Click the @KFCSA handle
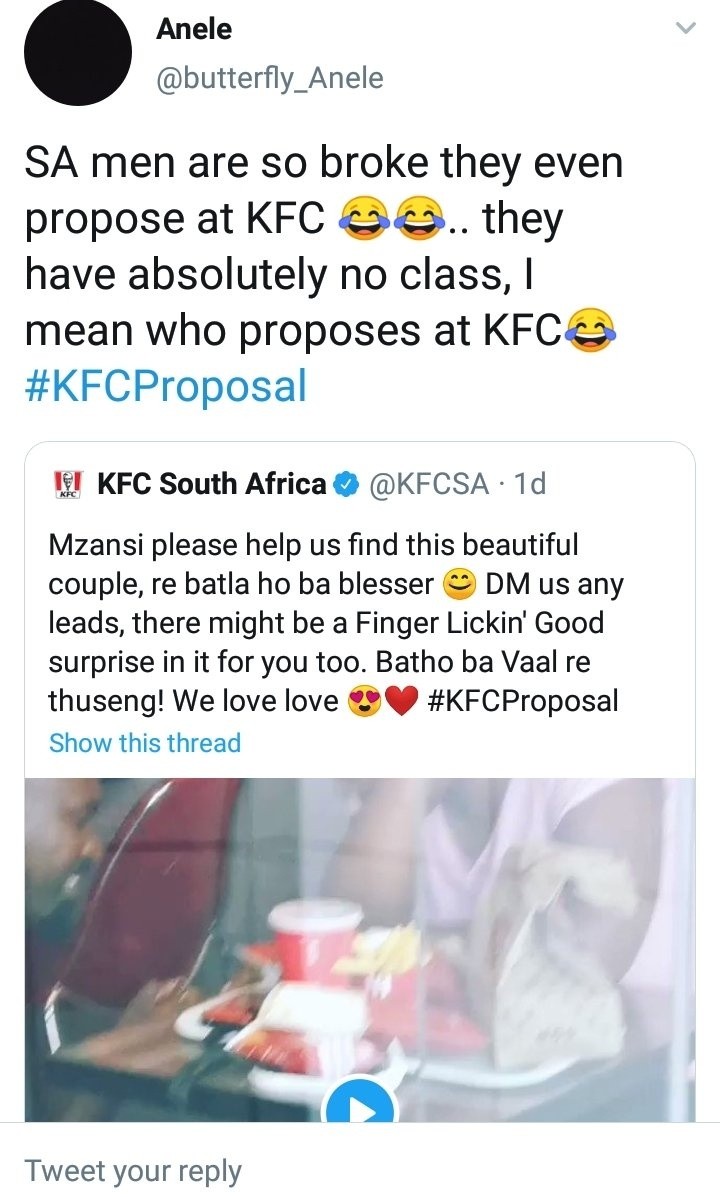The width and height of the screenshot is (720, 1197). [429, 485]
